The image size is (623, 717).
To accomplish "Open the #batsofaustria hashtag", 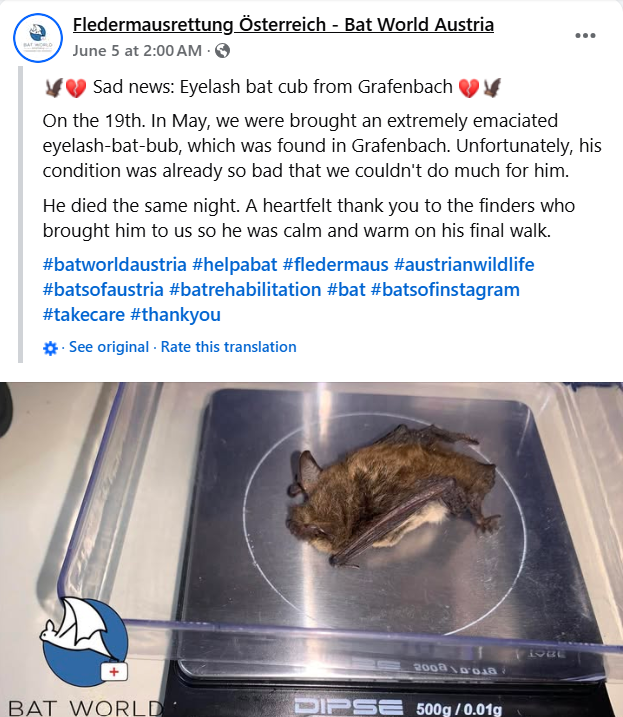I will click(103, 290).
